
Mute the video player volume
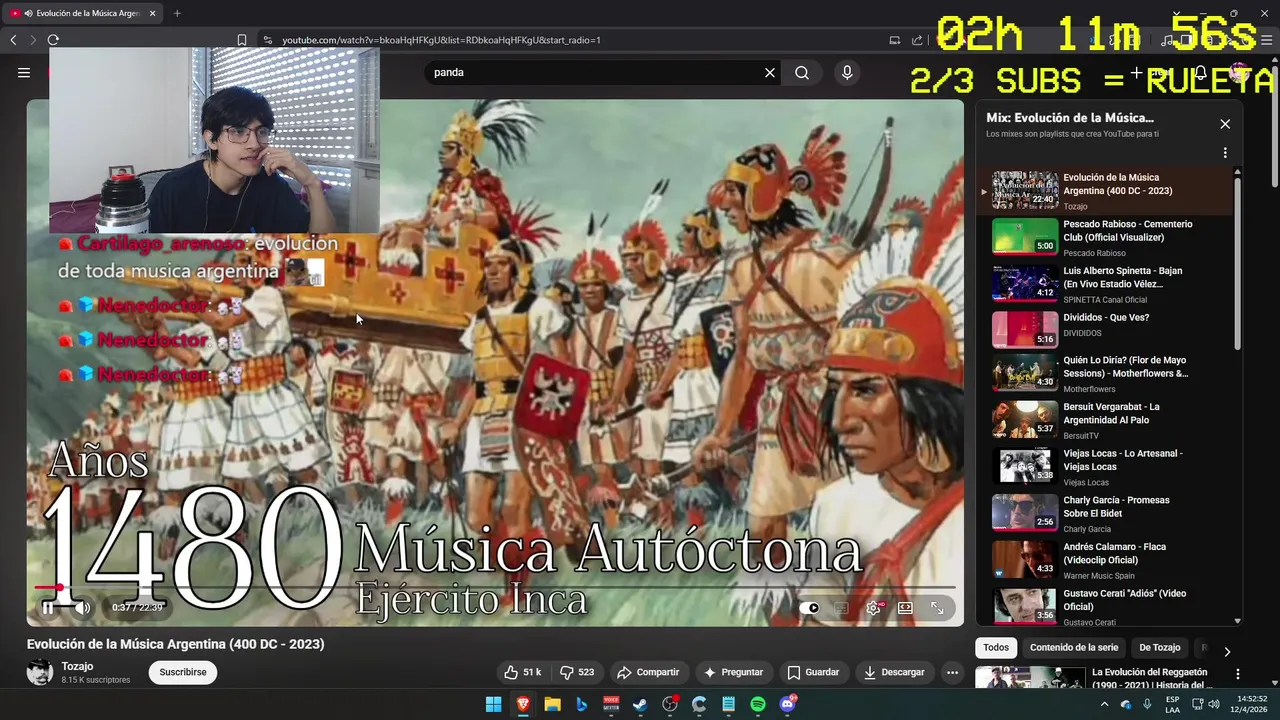(82, 607)
